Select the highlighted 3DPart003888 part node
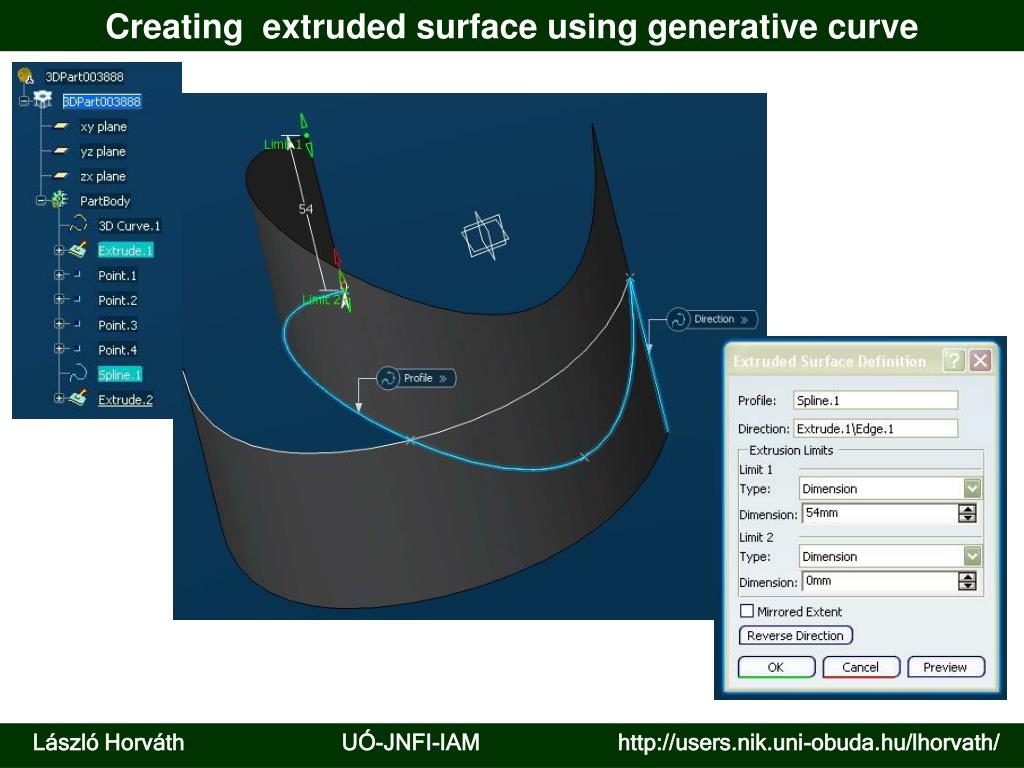 [101, 101]
